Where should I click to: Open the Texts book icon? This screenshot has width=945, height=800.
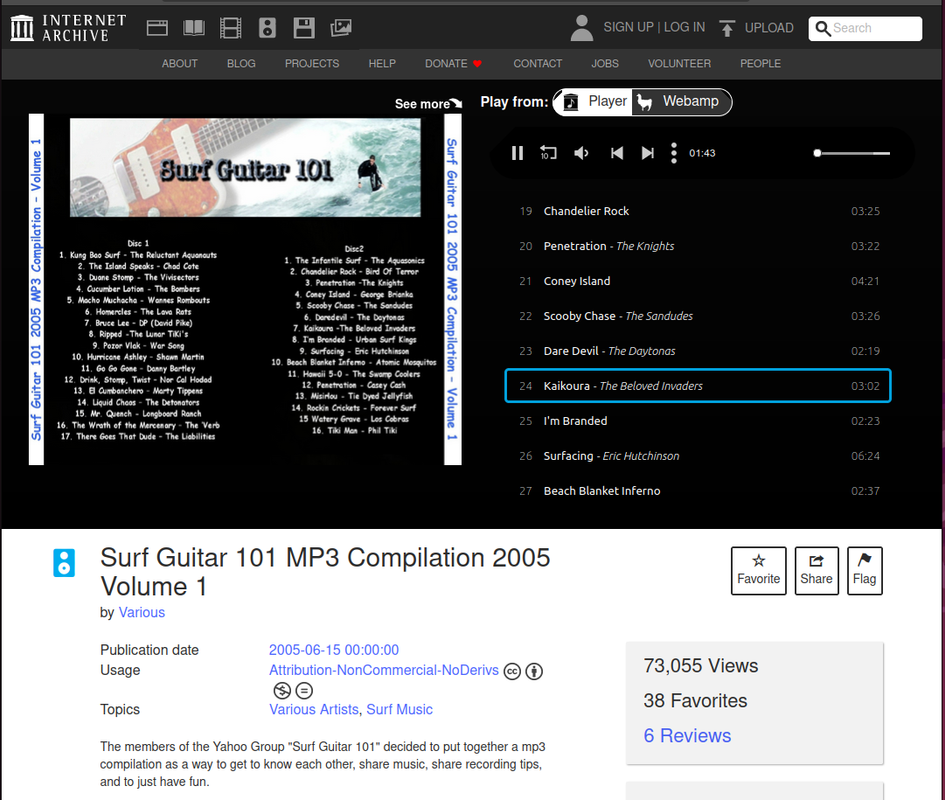click(x=194, y=28)
